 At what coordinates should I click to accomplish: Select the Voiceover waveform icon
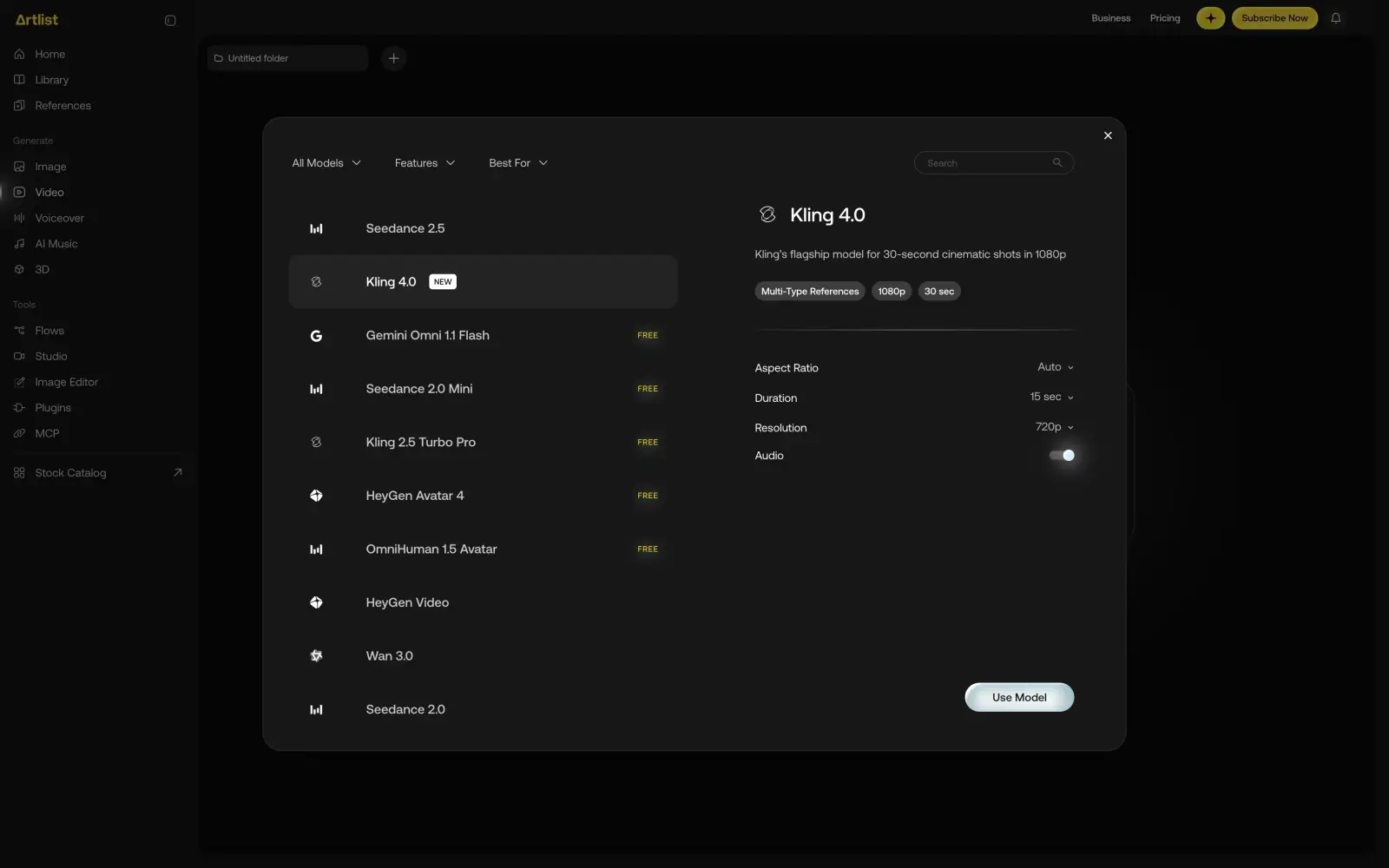pyautogui.click(x=19, y=218)
